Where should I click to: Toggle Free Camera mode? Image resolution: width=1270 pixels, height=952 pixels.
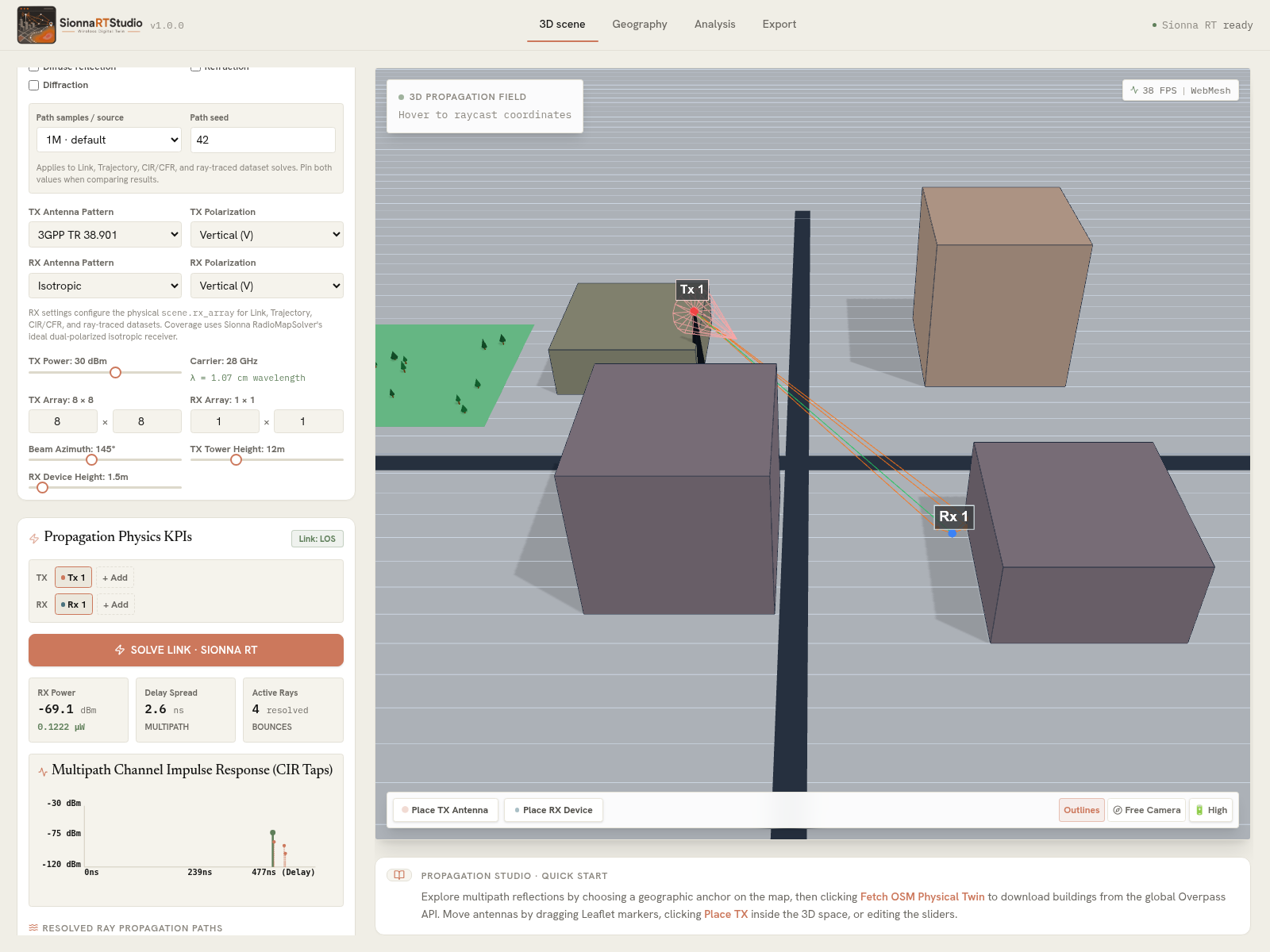pyautogui.click(x=1146, y=810)
